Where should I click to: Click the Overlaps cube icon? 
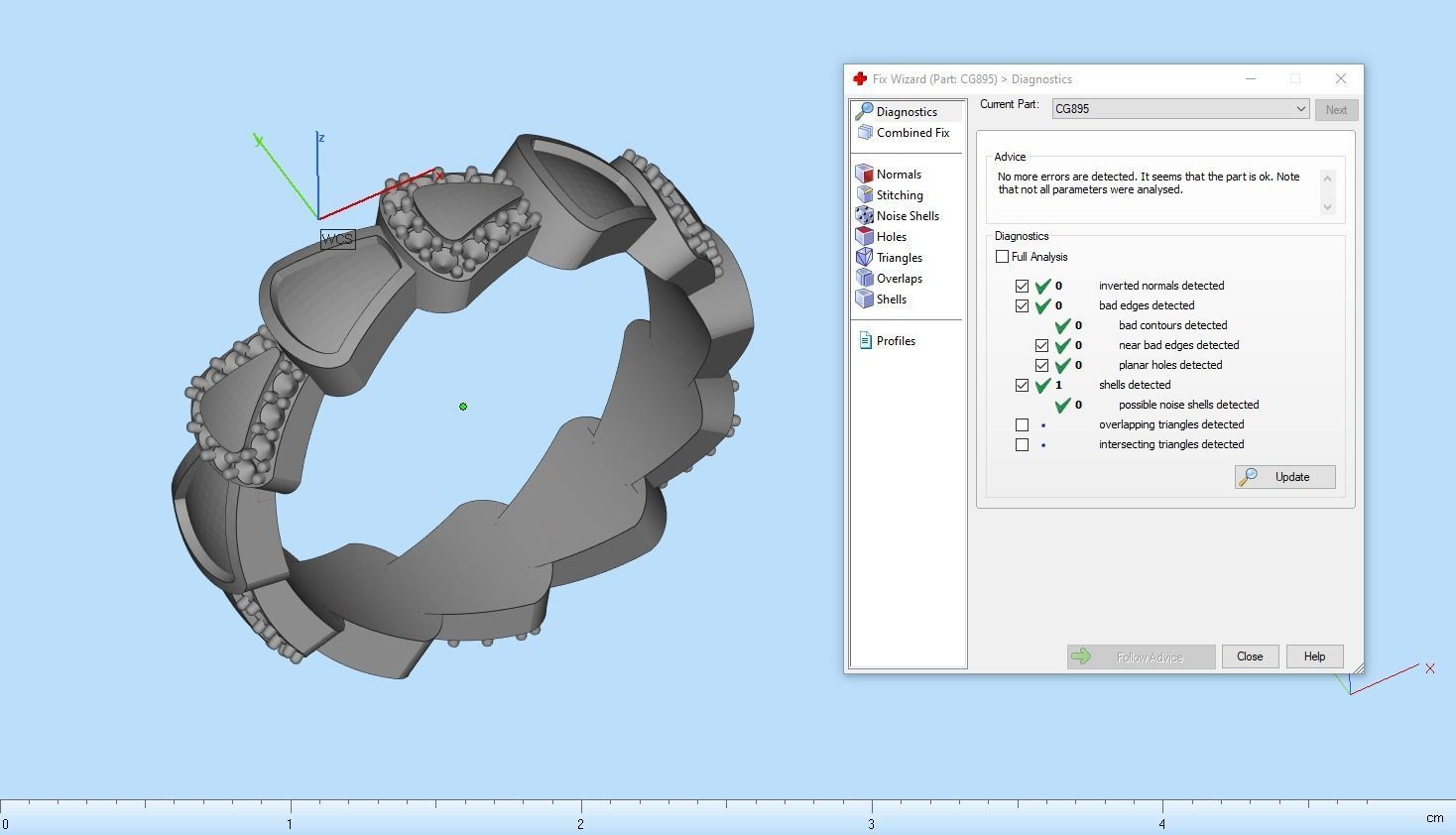click(x=864, y=278)
